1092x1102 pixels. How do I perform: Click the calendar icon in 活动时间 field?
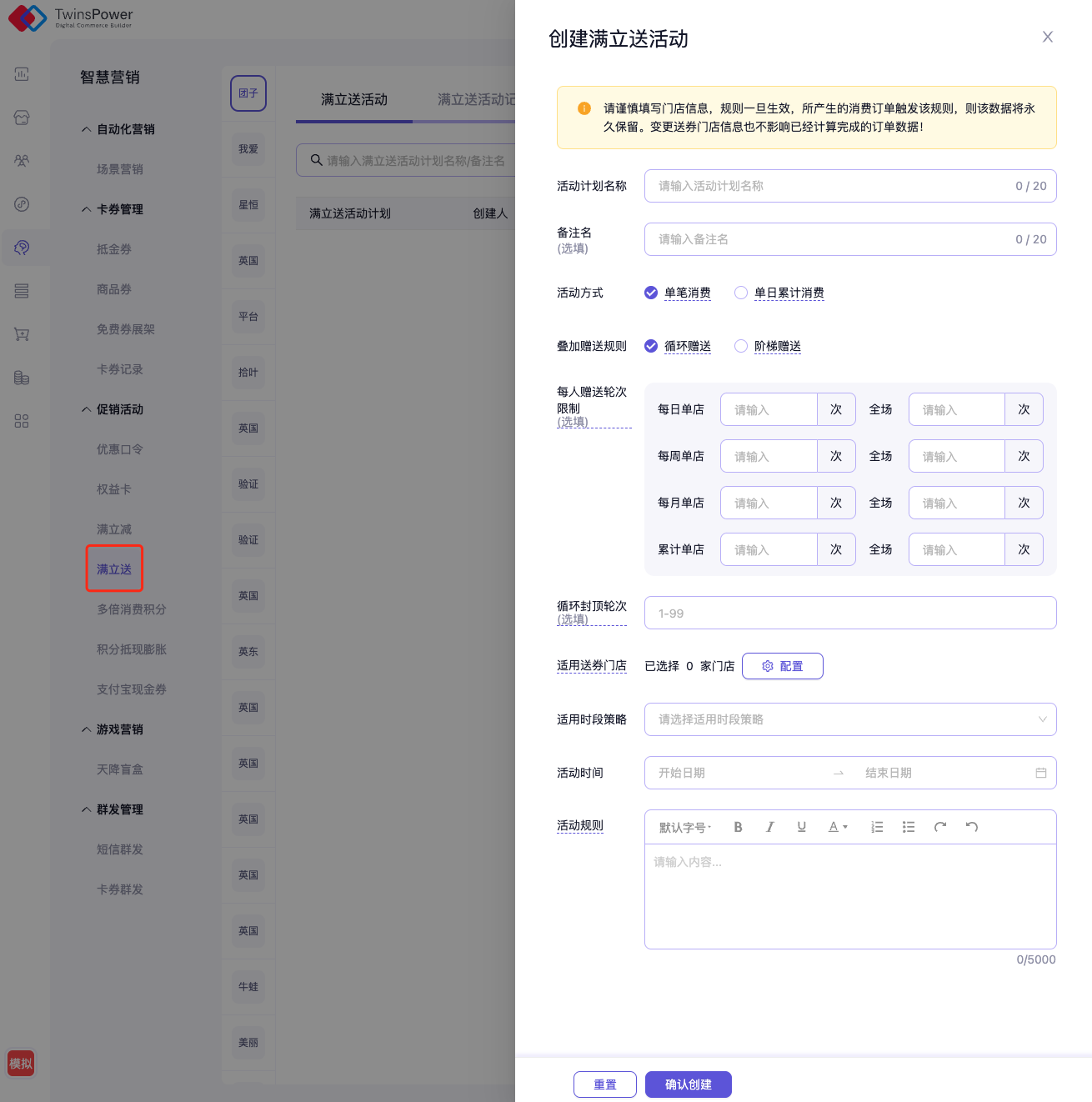[x=1040, y=773]
